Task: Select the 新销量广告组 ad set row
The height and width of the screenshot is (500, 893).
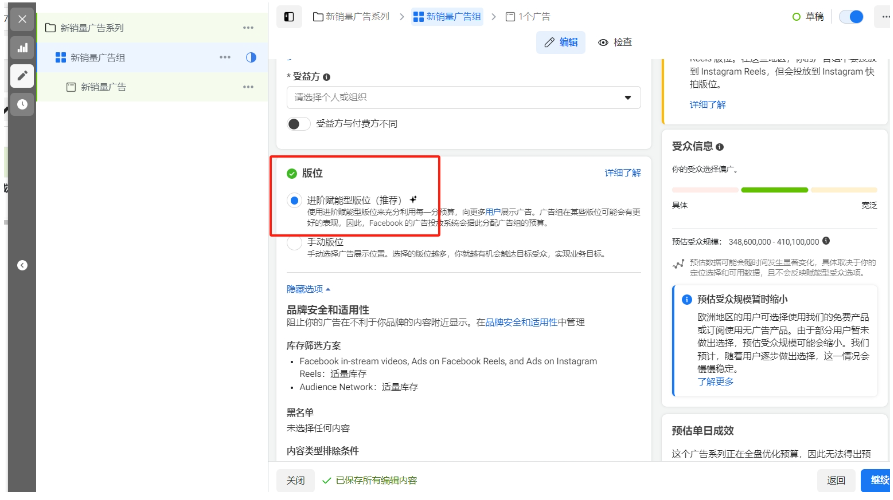Action: (x=153, y=58)
